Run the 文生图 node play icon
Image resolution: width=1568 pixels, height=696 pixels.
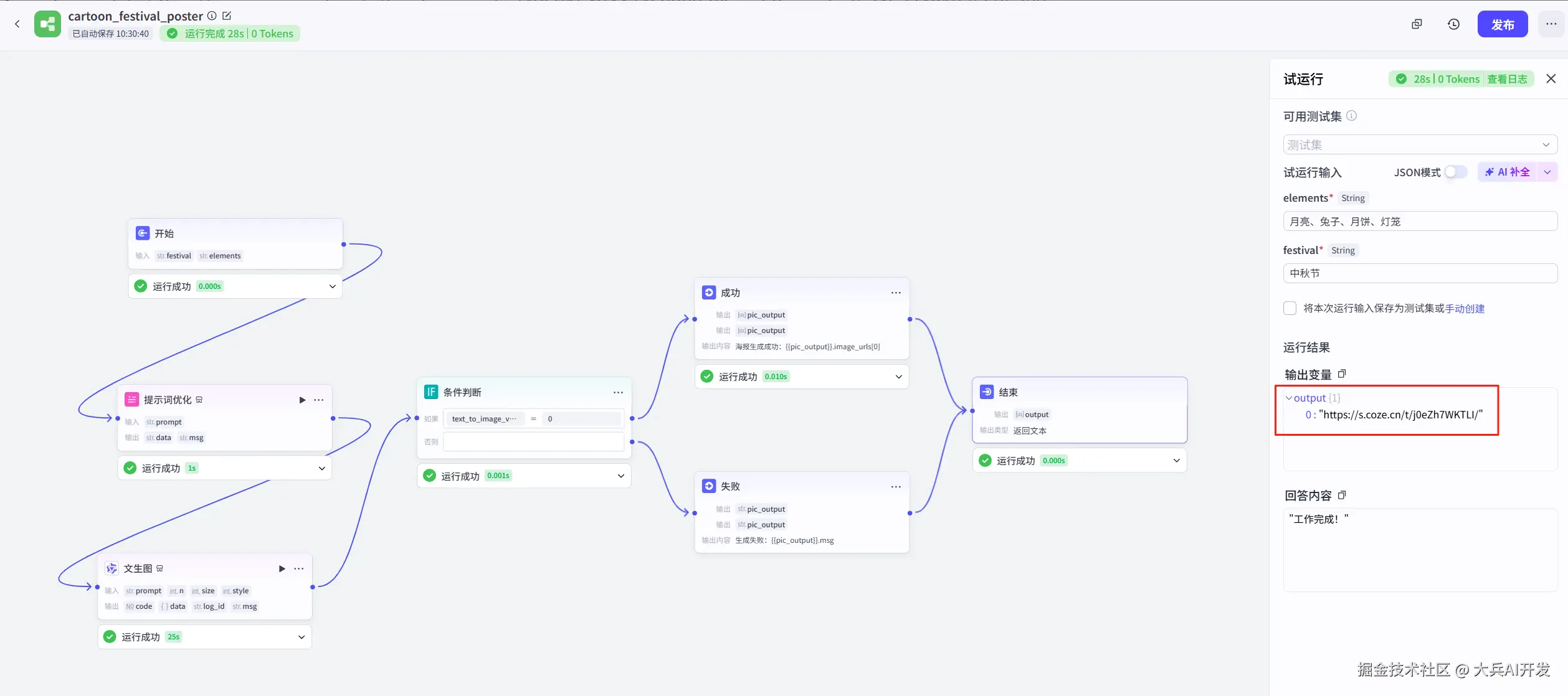(x=282, y=568)
